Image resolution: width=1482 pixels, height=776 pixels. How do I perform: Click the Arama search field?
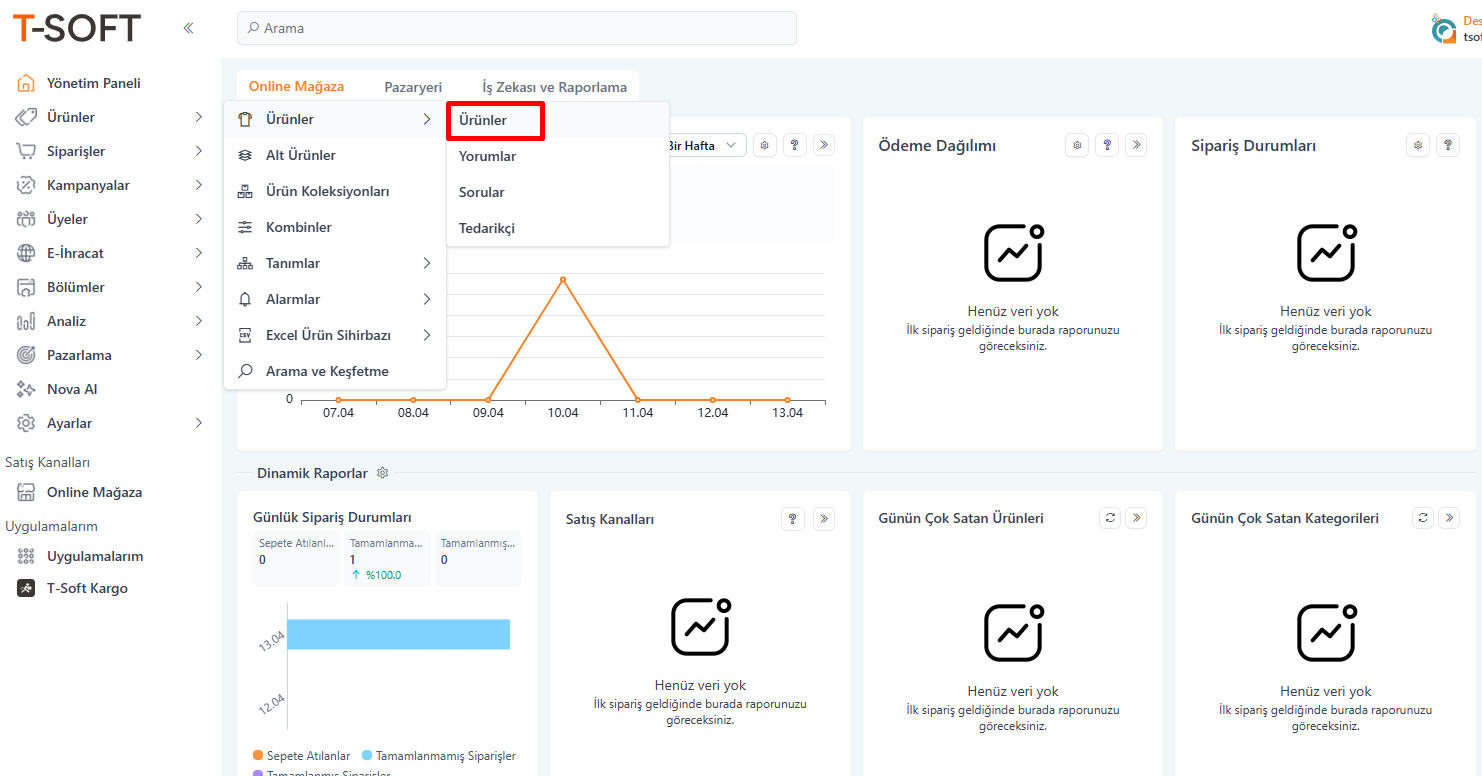click(516, 28)
